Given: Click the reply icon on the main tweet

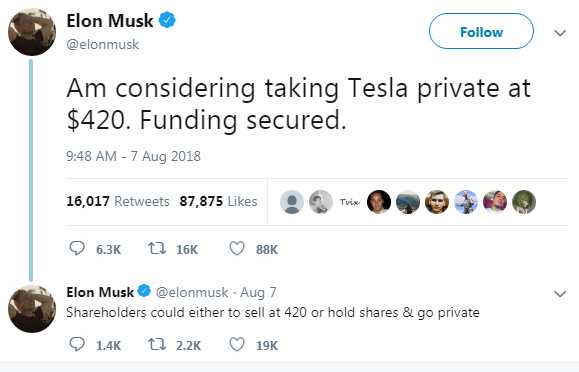Looking at the screenshot, I should tap(77, 248).
